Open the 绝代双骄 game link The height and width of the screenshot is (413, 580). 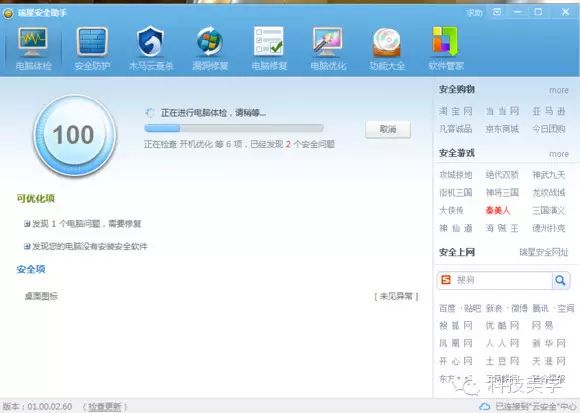502,175
